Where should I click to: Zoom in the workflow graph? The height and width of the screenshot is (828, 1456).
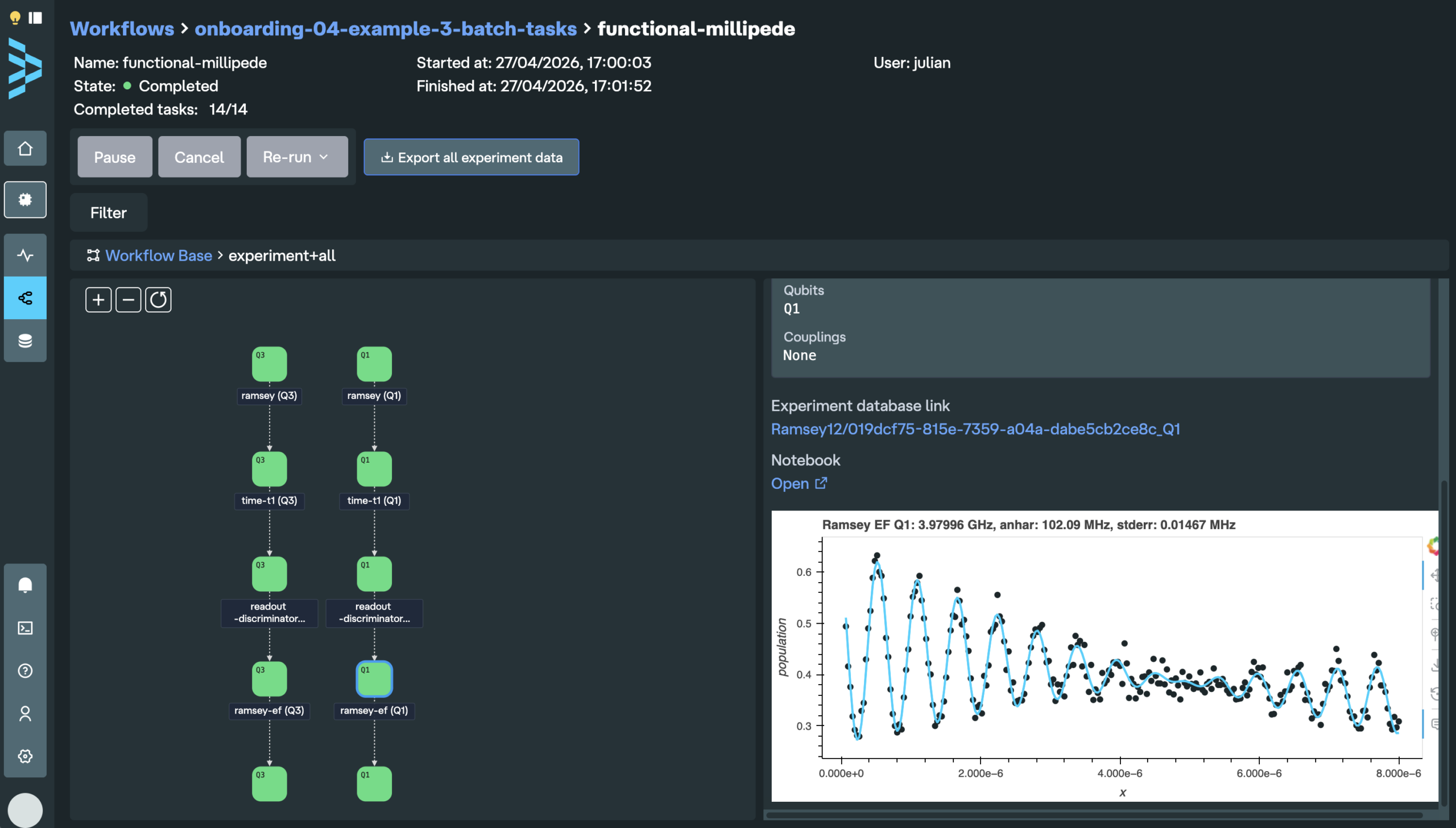pos(98,299)
